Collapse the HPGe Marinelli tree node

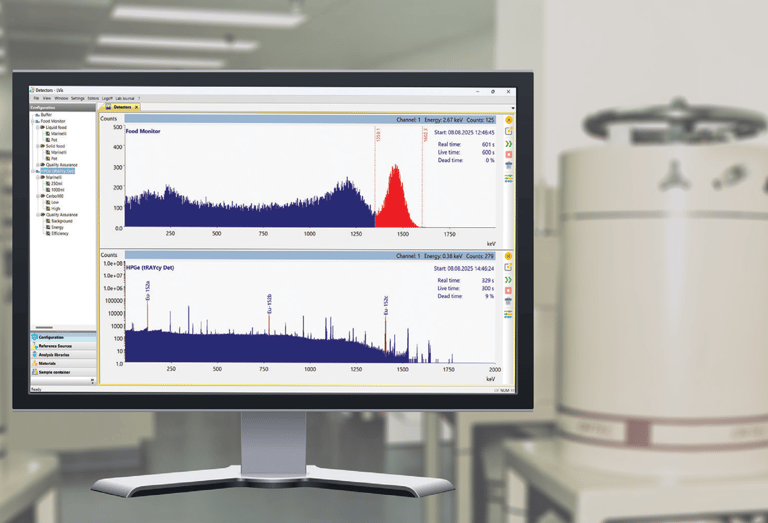38,177
